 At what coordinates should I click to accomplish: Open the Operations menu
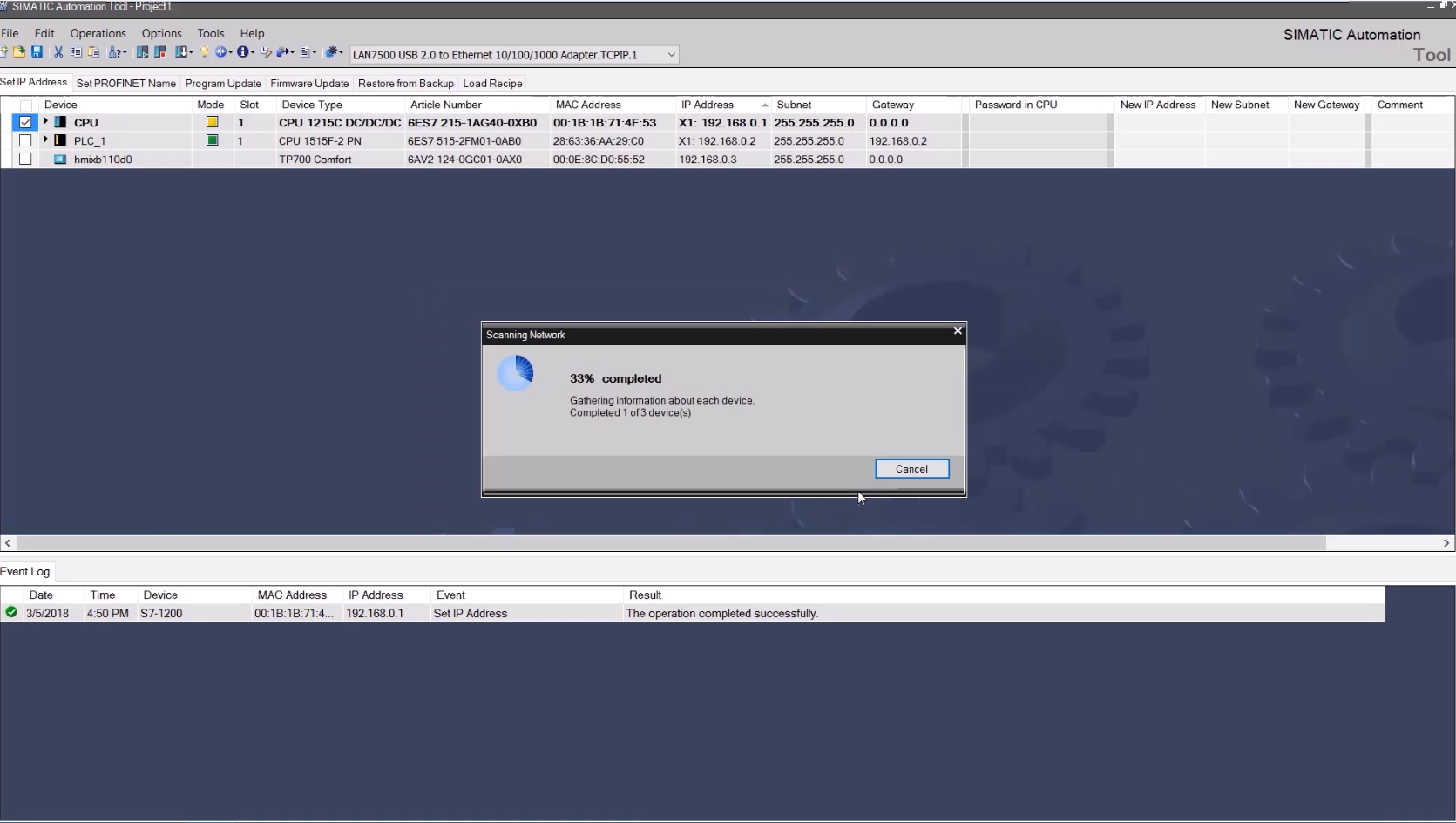click(98, 33)
